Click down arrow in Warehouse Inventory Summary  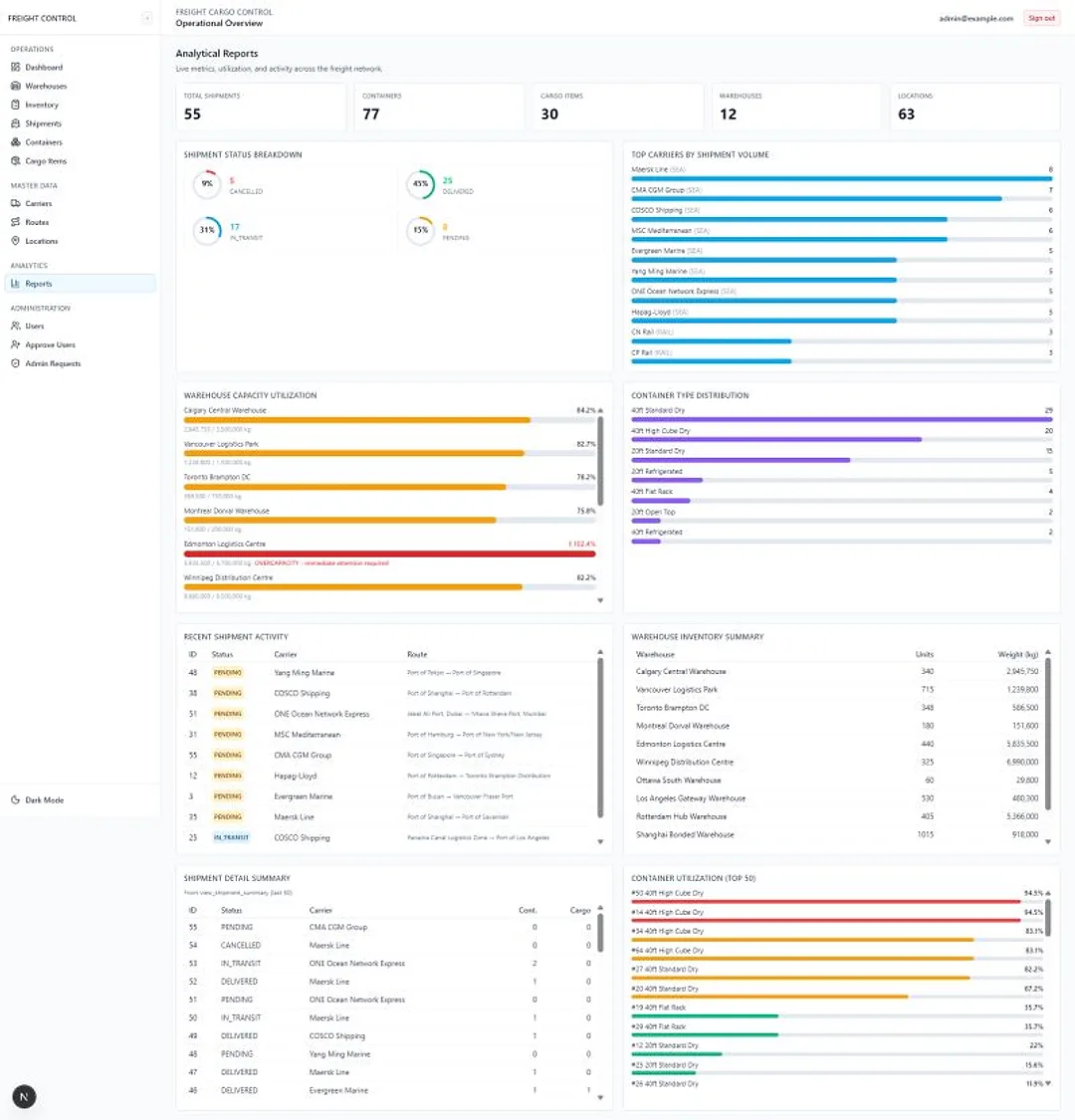point(1048,841)
